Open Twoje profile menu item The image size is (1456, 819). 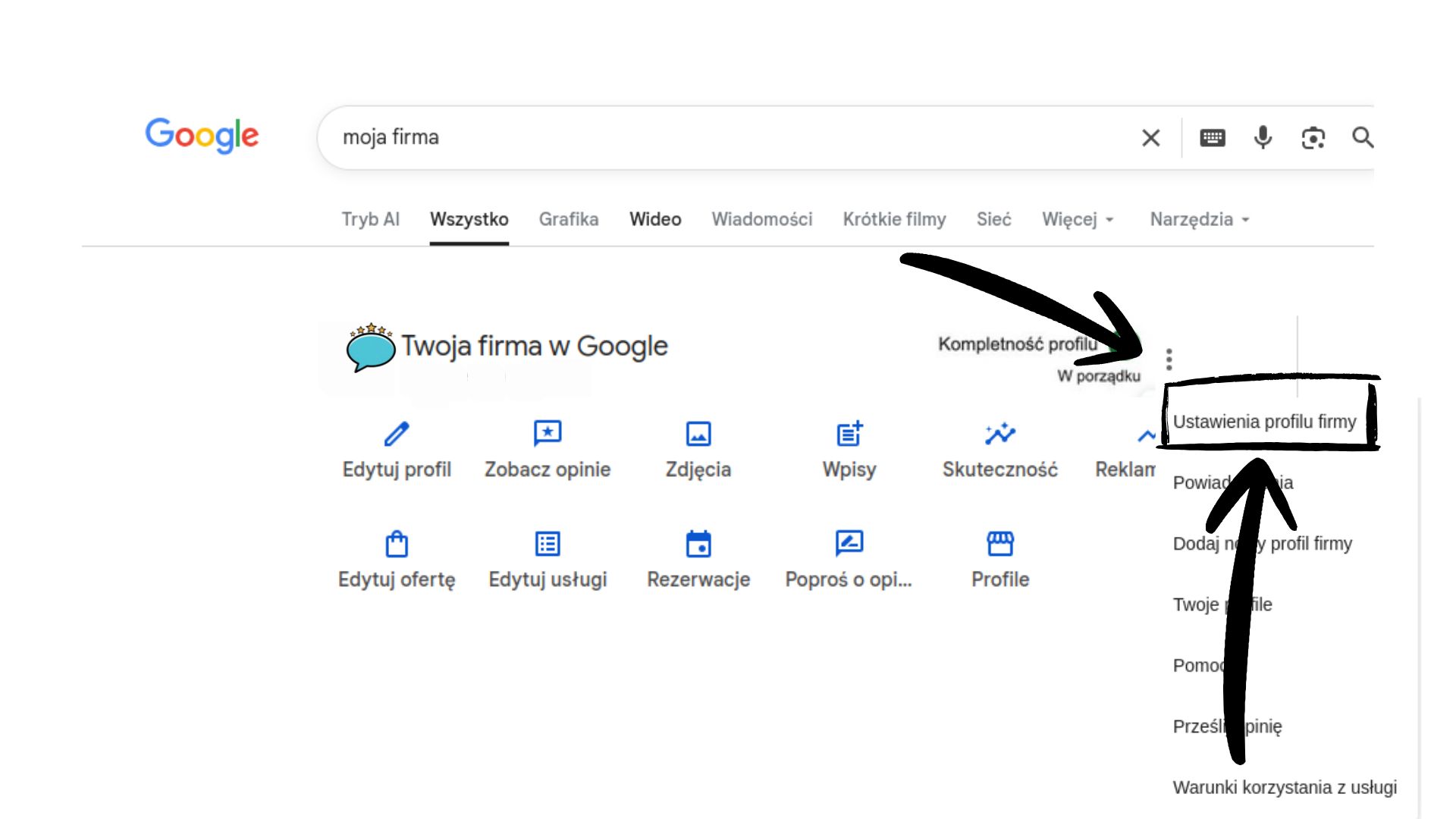click(1222, 604)
